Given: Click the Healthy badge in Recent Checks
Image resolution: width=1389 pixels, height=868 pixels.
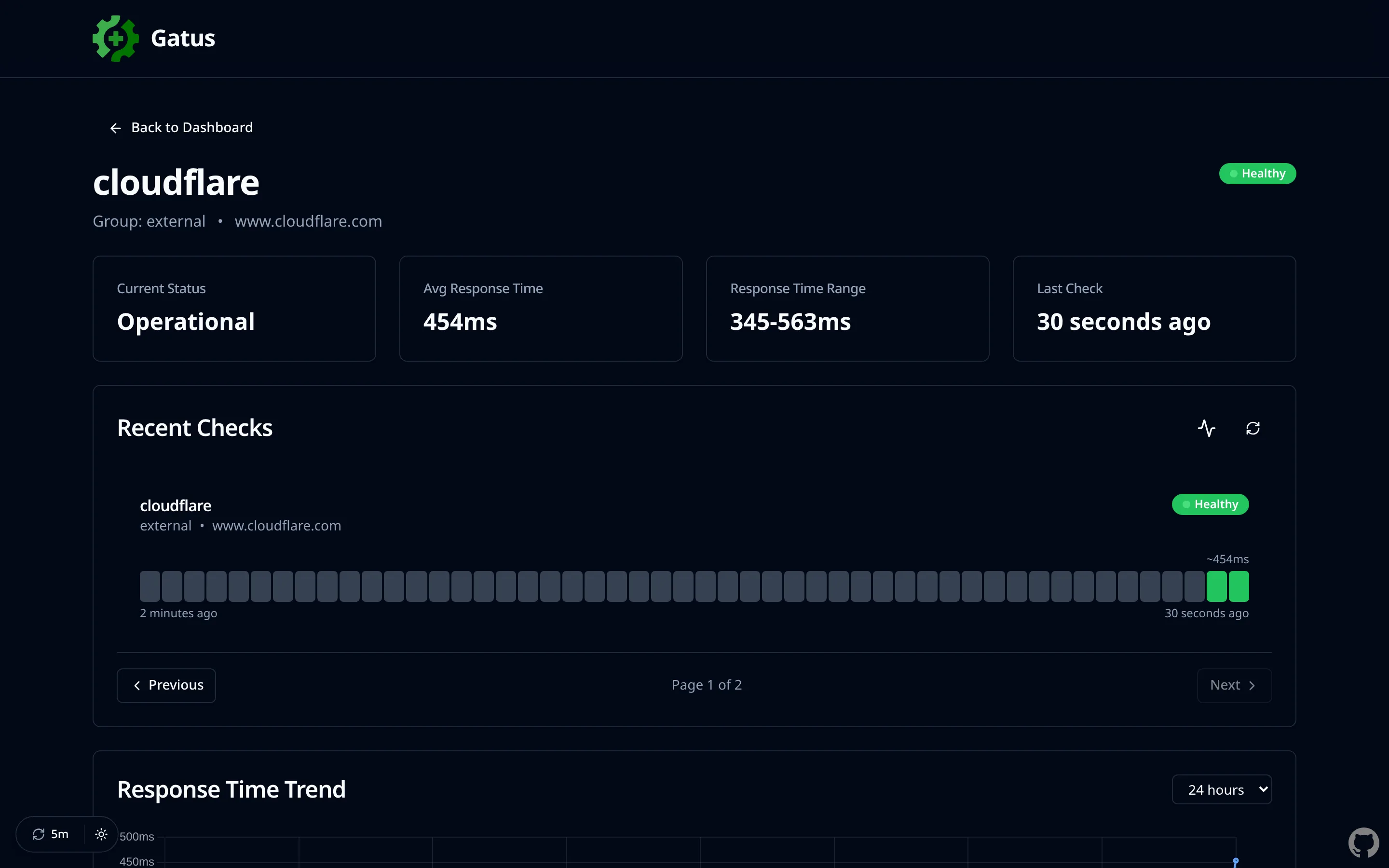Looking at the screenshot, I should tap(1210, 504).
